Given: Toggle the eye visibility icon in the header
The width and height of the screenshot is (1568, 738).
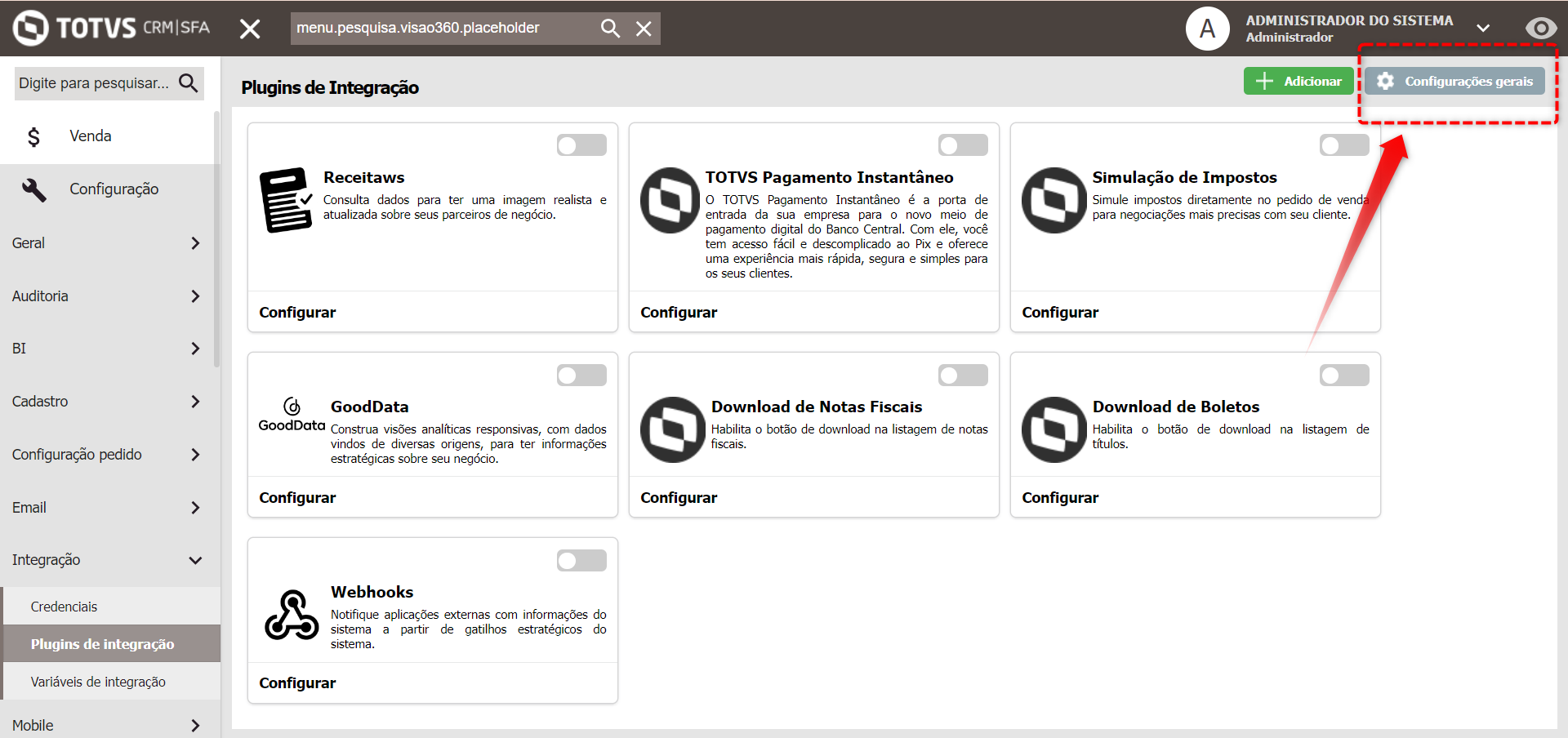Looking at the screenshot, I should pos(1540,29).
